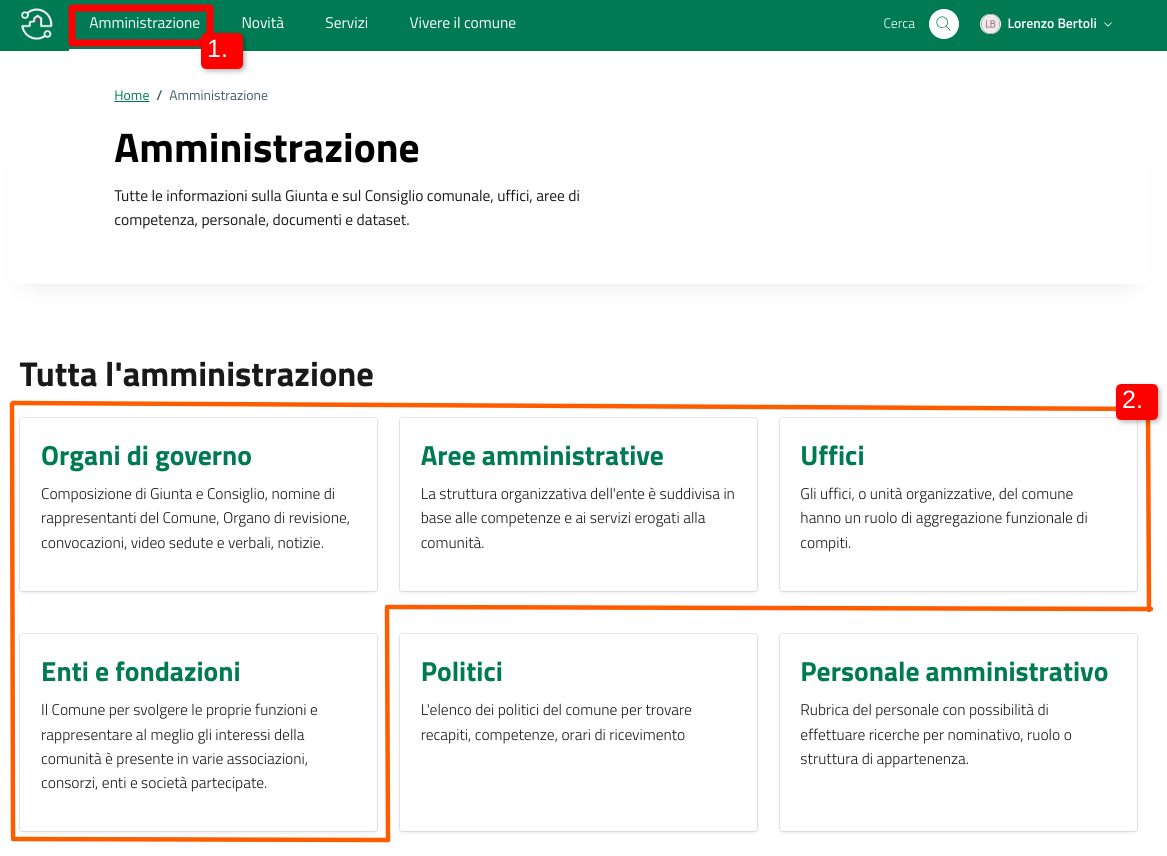Navigate to Vivere il comune
Screen dimensions: 1167x856
click(462, 23)
